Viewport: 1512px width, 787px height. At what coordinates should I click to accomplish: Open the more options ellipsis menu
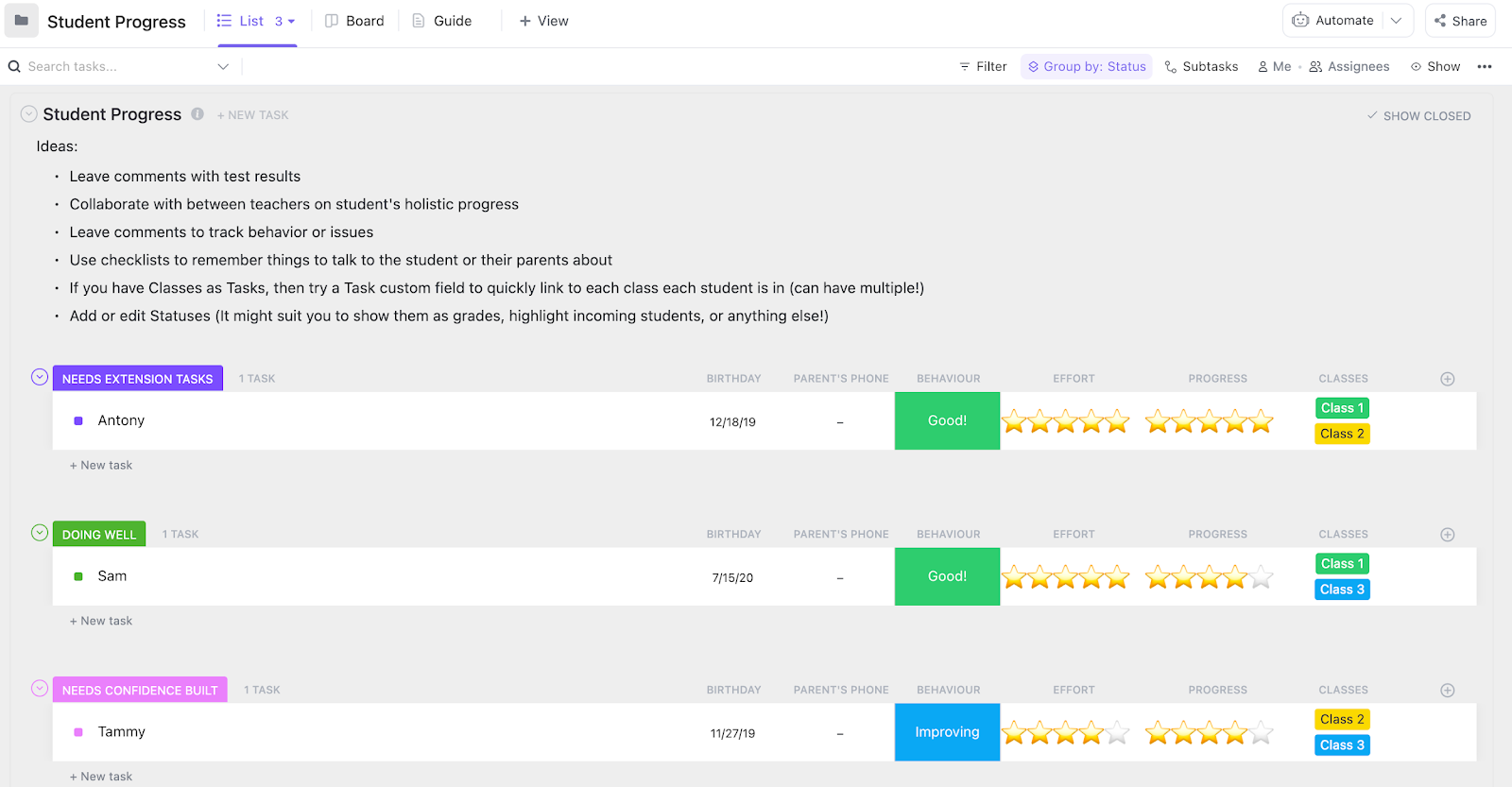pos(1485,66)
